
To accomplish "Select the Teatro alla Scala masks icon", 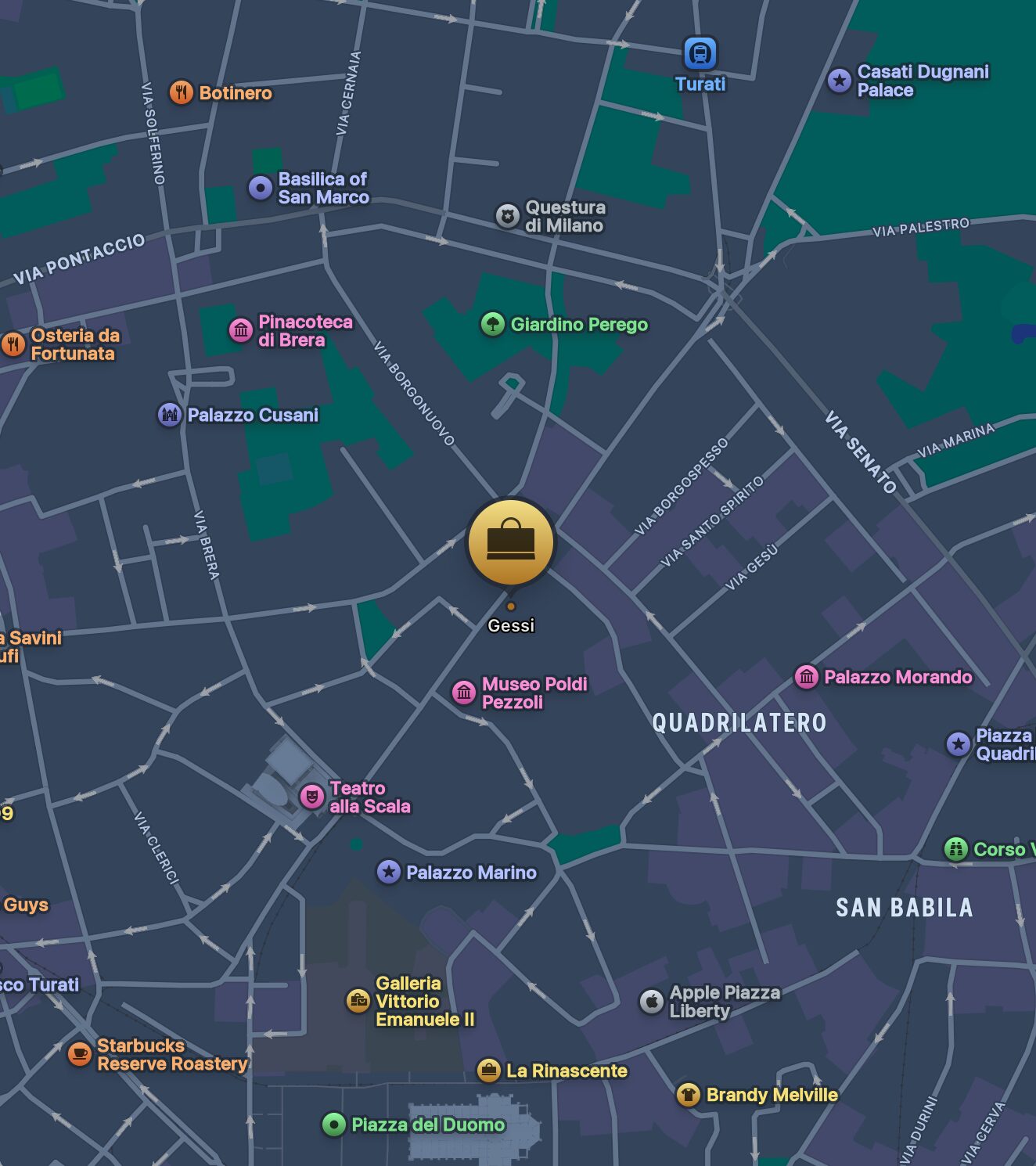I will (311, 796).
